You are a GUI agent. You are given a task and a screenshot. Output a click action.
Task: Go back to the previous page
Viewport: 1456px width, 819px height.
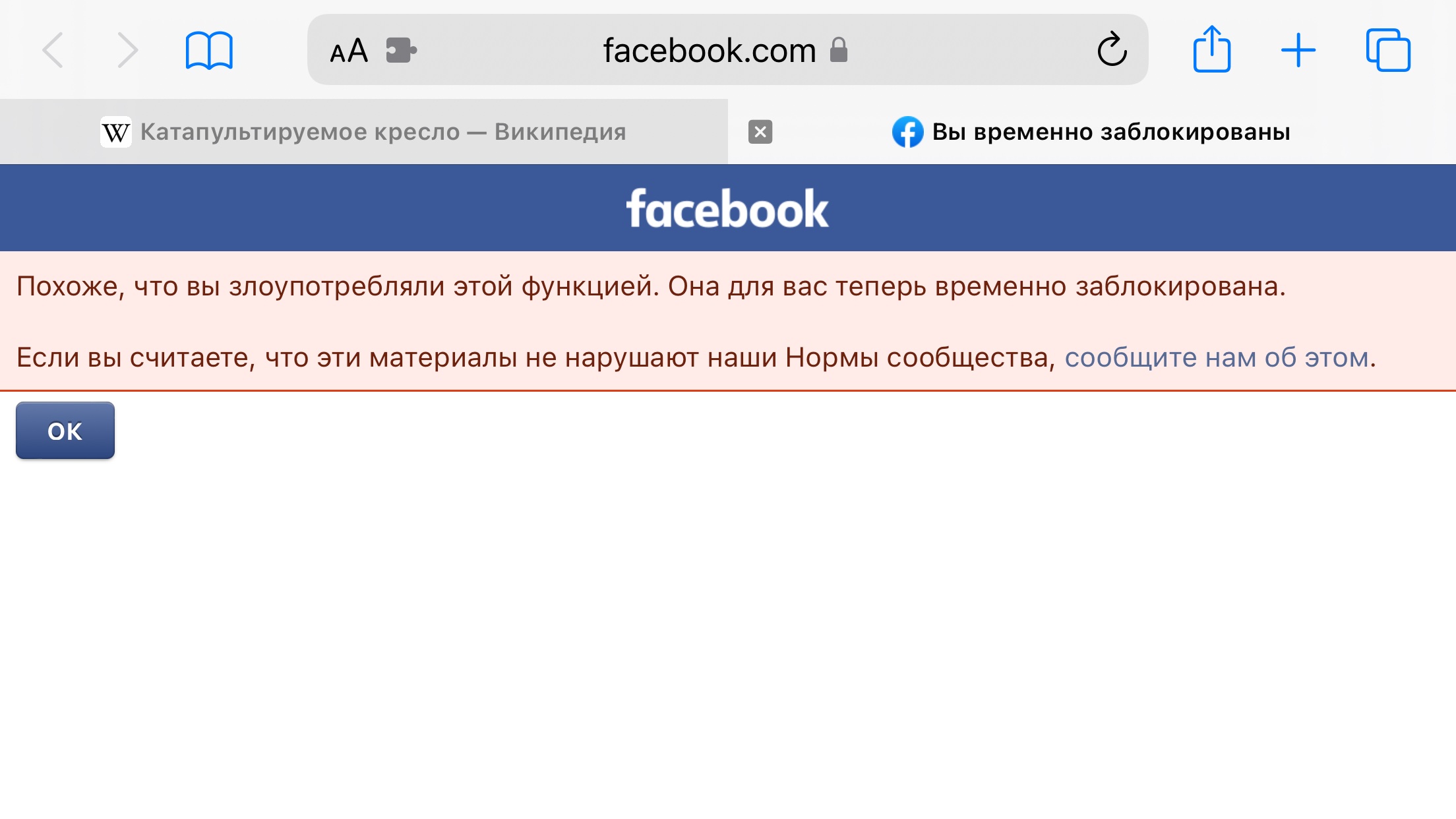53,50
